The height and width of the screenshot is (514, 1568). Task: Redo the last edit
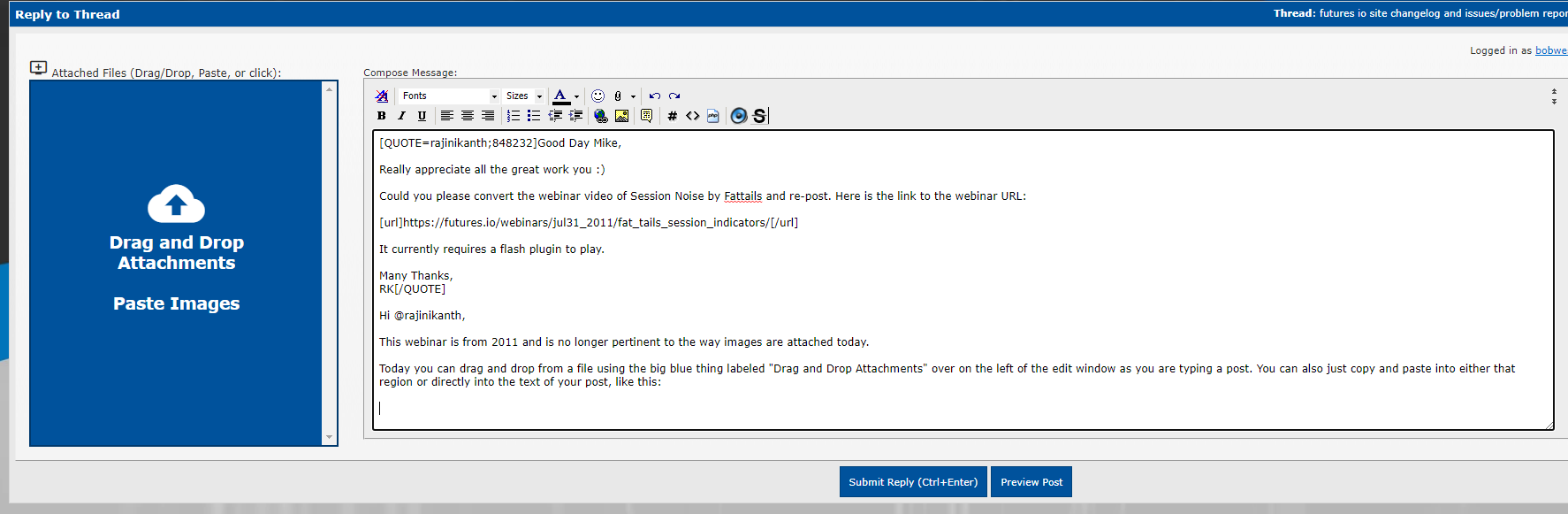674,96
